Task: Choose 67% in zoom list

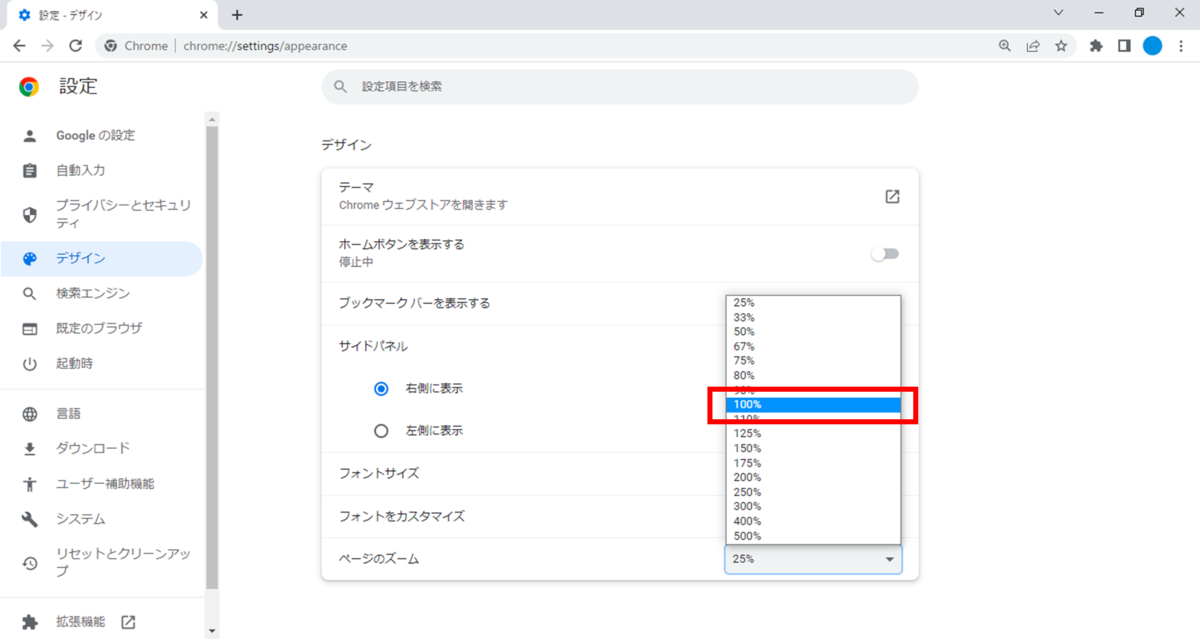Action: (813, 346)
